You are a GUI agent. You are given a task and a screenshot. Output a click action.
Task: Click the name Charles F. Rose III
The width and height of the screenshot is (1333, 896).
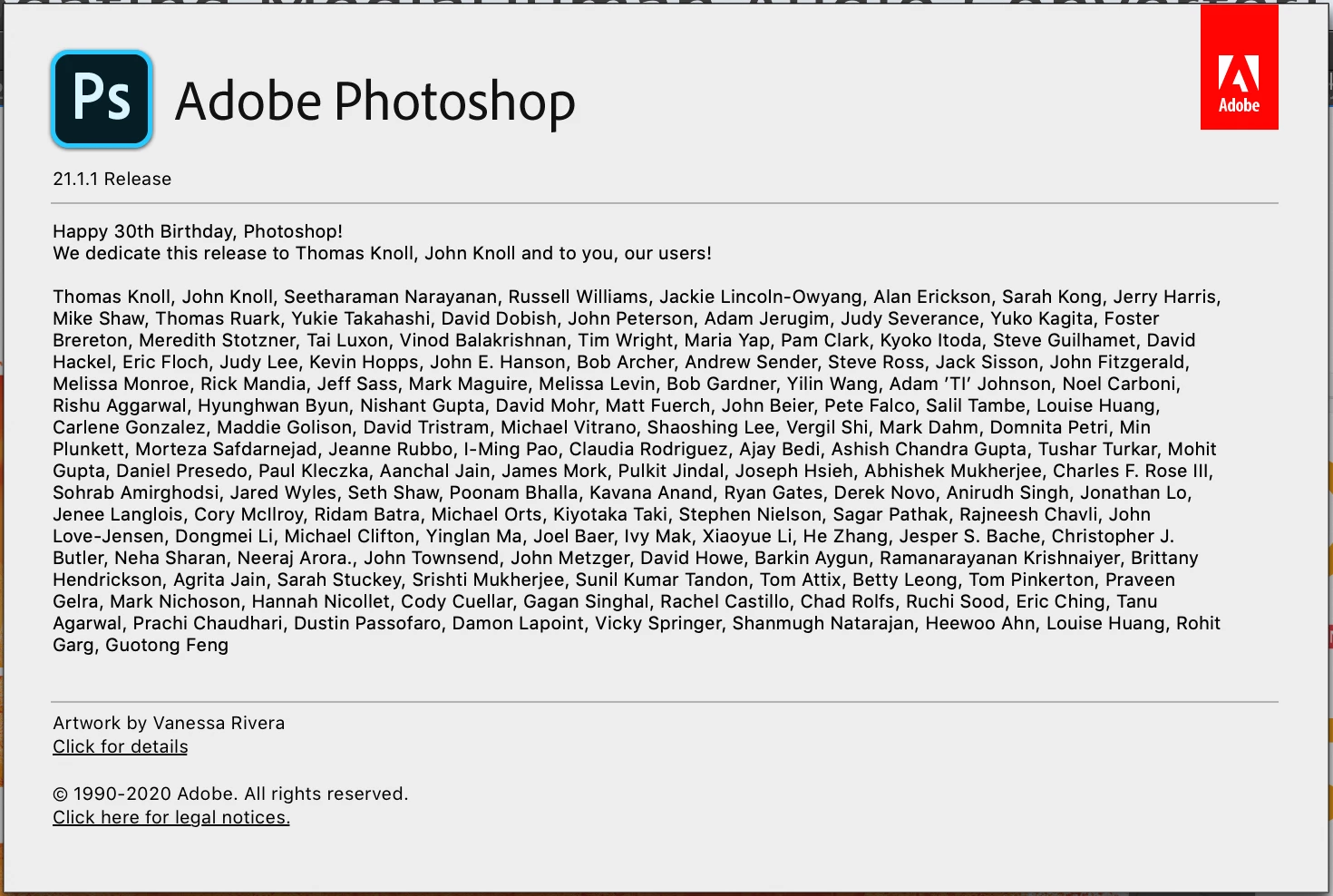coord(1130,471)
